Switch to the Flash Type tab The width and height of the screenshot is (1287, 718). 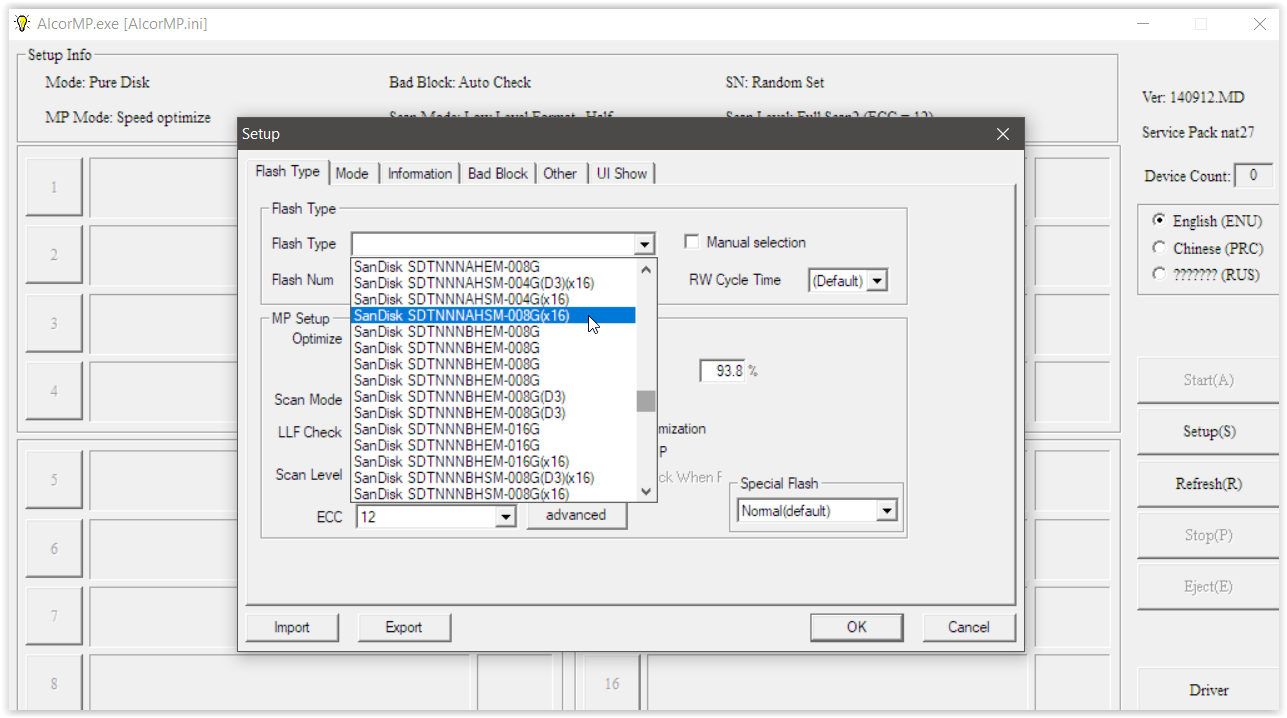click(287, 171)
